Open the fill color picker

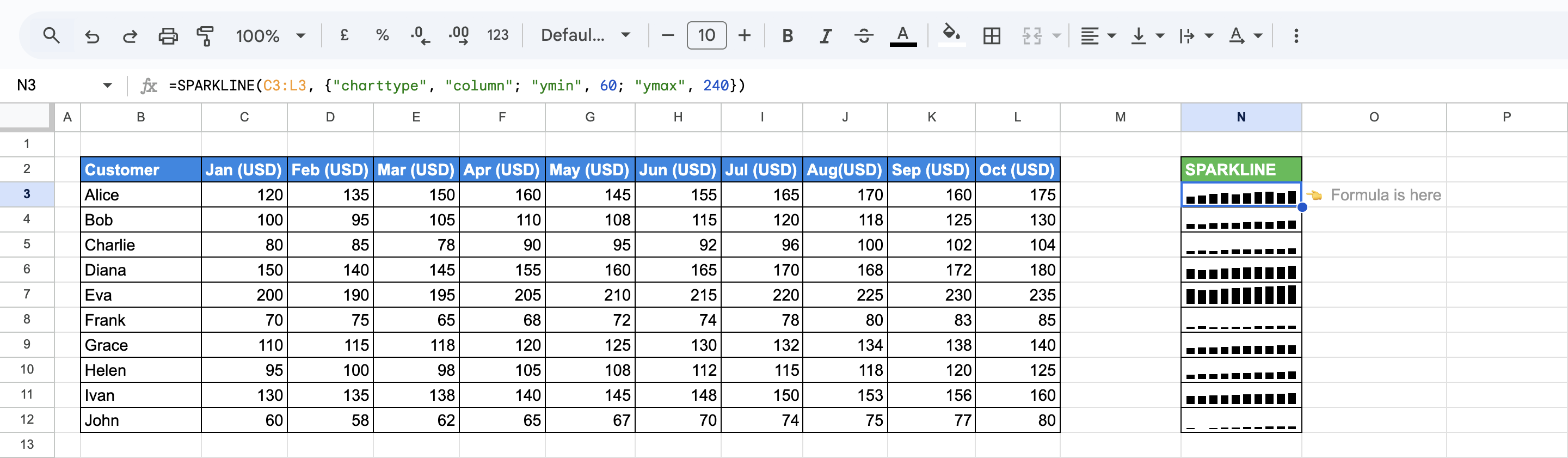pyautogui.click(x=951, y=35)
